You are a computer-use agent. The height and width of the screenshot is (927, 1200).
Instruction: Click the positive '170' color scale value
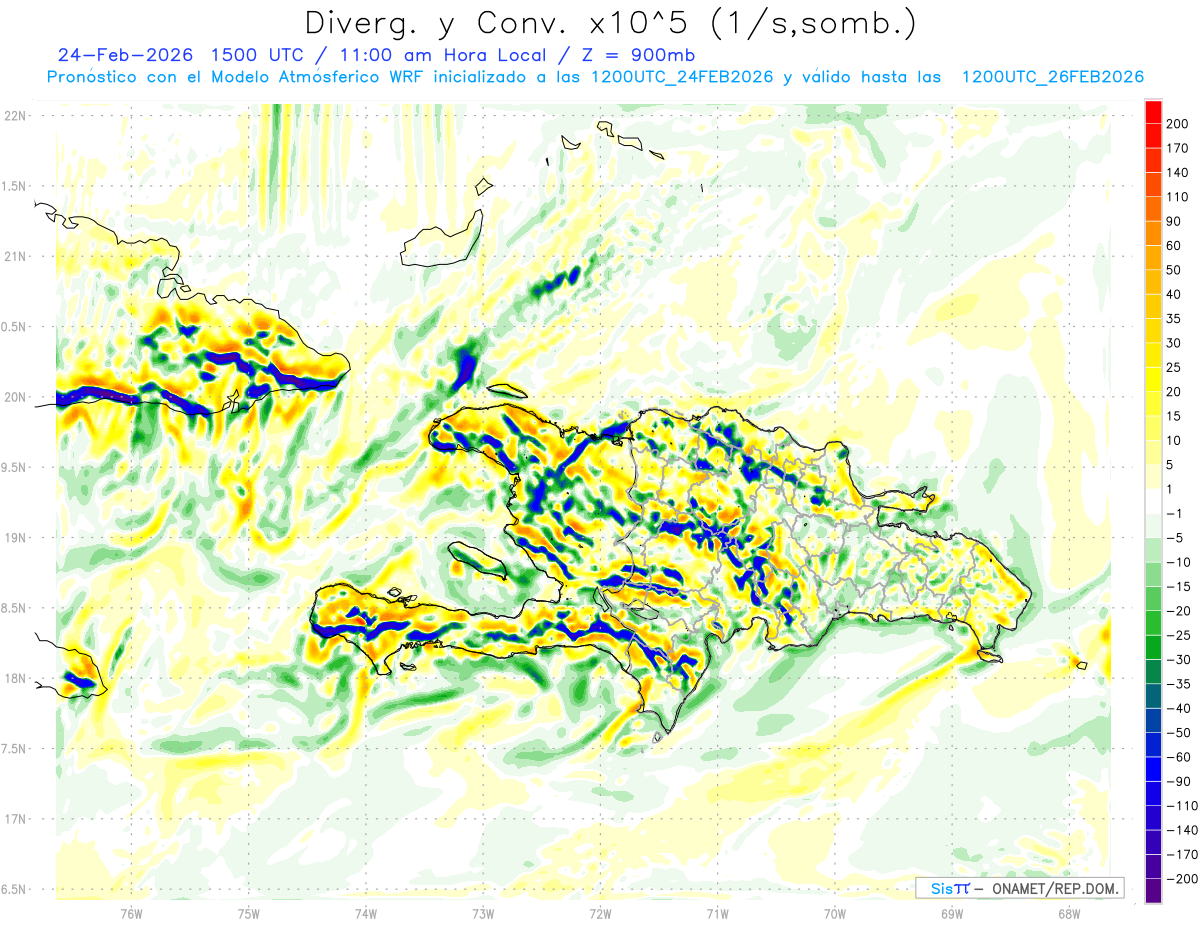(x=1179, y=148)
